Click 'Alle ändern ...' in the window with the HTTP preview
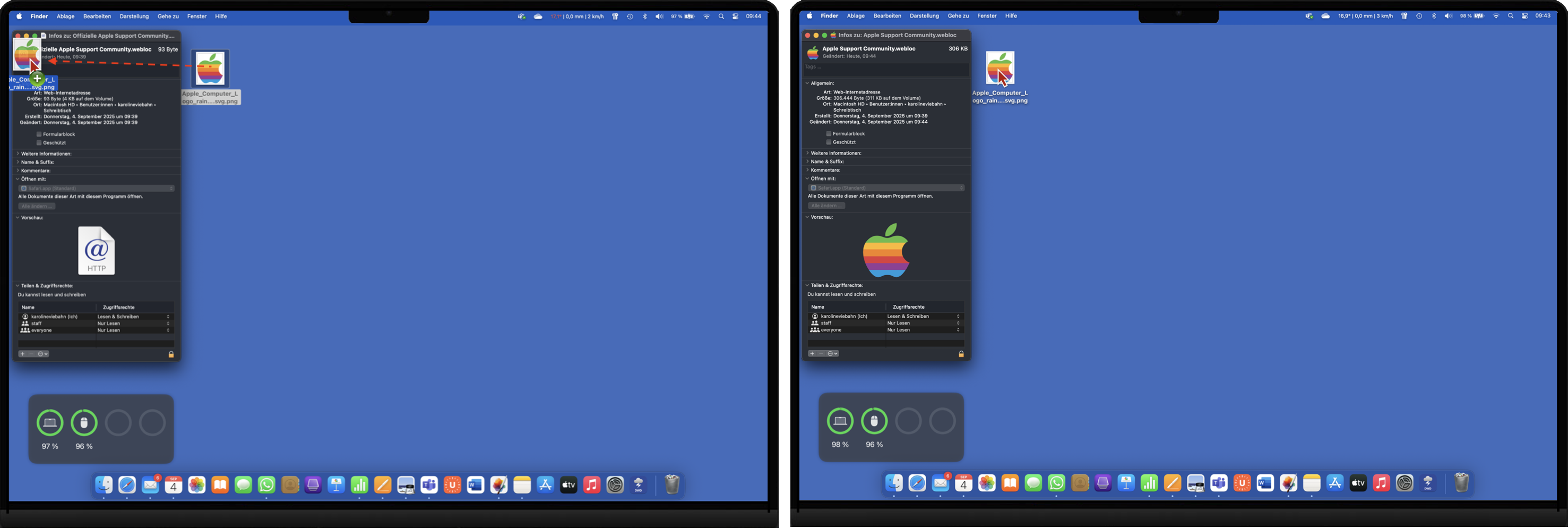 [x=37, y=206]
